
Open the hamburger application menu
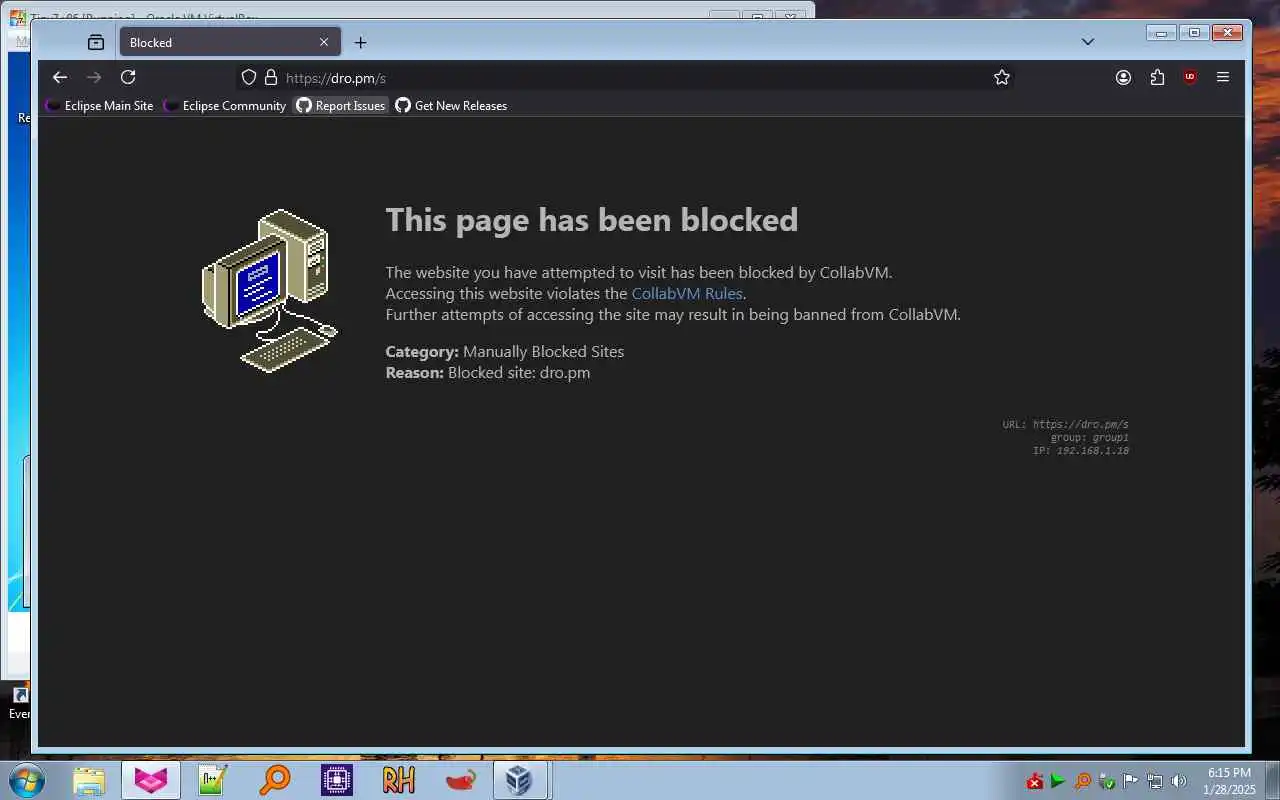[1223, 77]
